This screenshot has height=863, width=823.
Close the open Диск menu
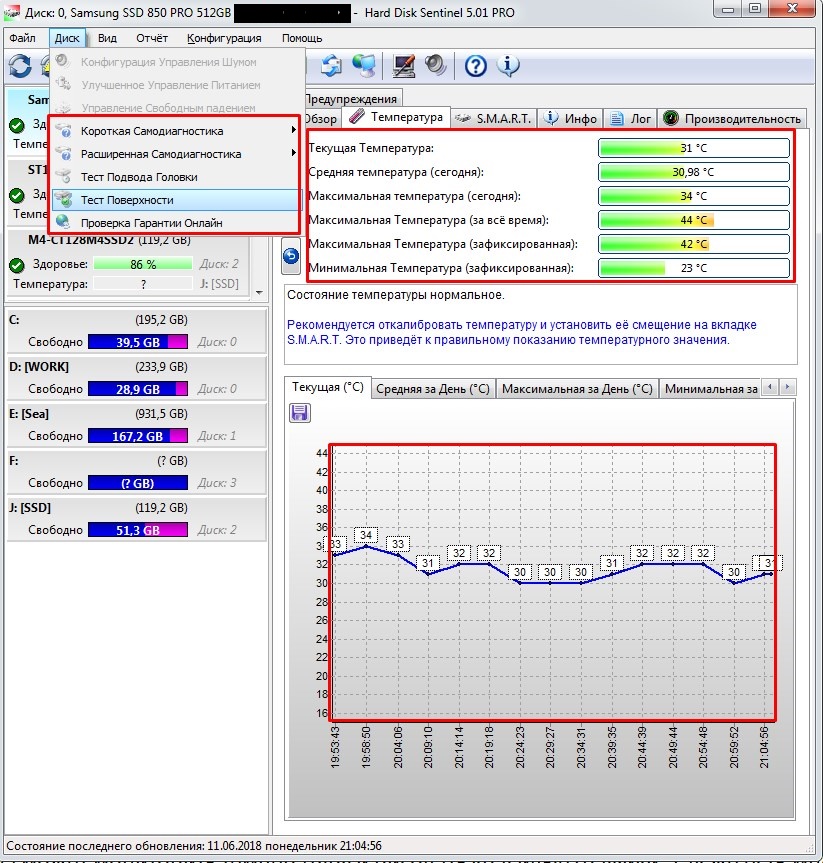(x=67, y=38)
